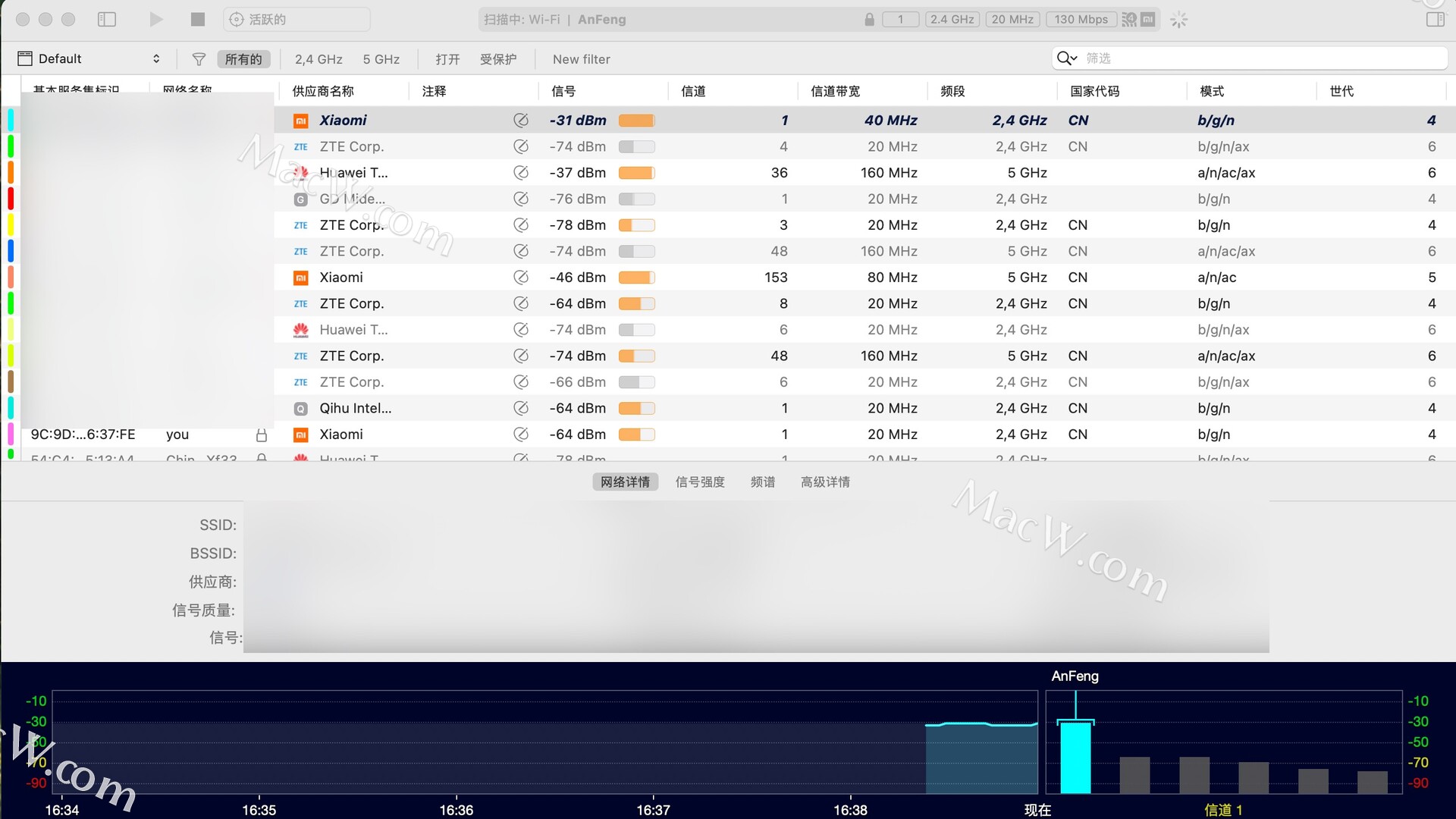1456x819 pixels.
Task: Click the Qihu Intel... vendor icon
Action: [301, 409]
